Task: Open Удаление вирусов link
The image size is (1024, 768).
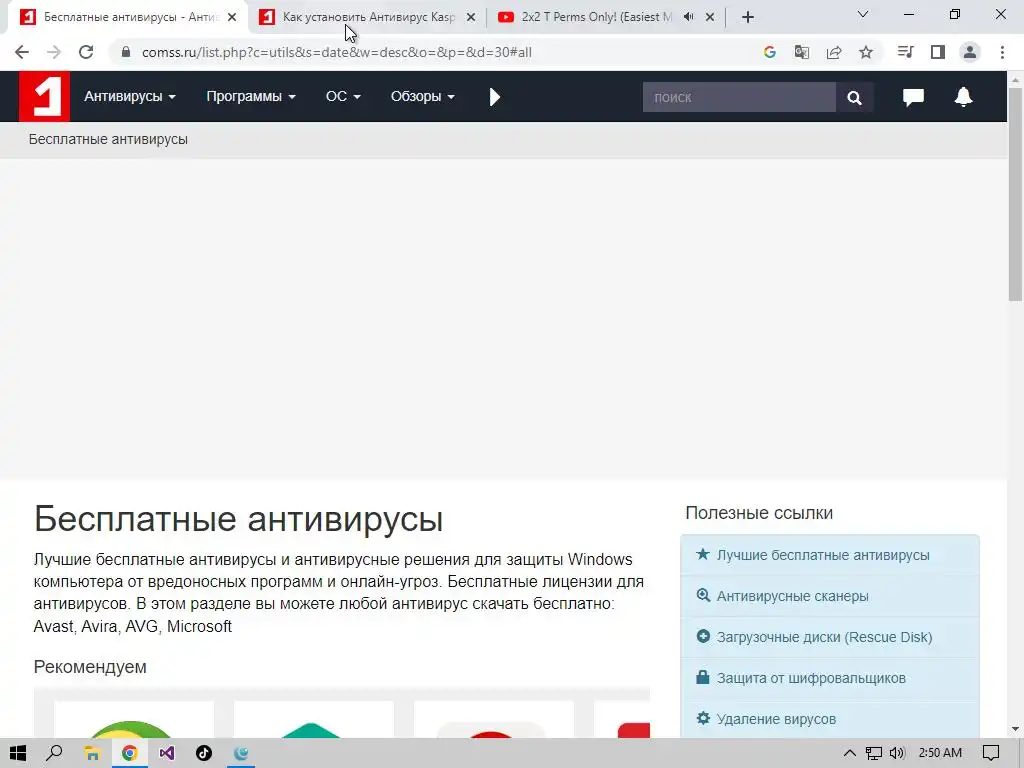Action: [x=776, y=719]
